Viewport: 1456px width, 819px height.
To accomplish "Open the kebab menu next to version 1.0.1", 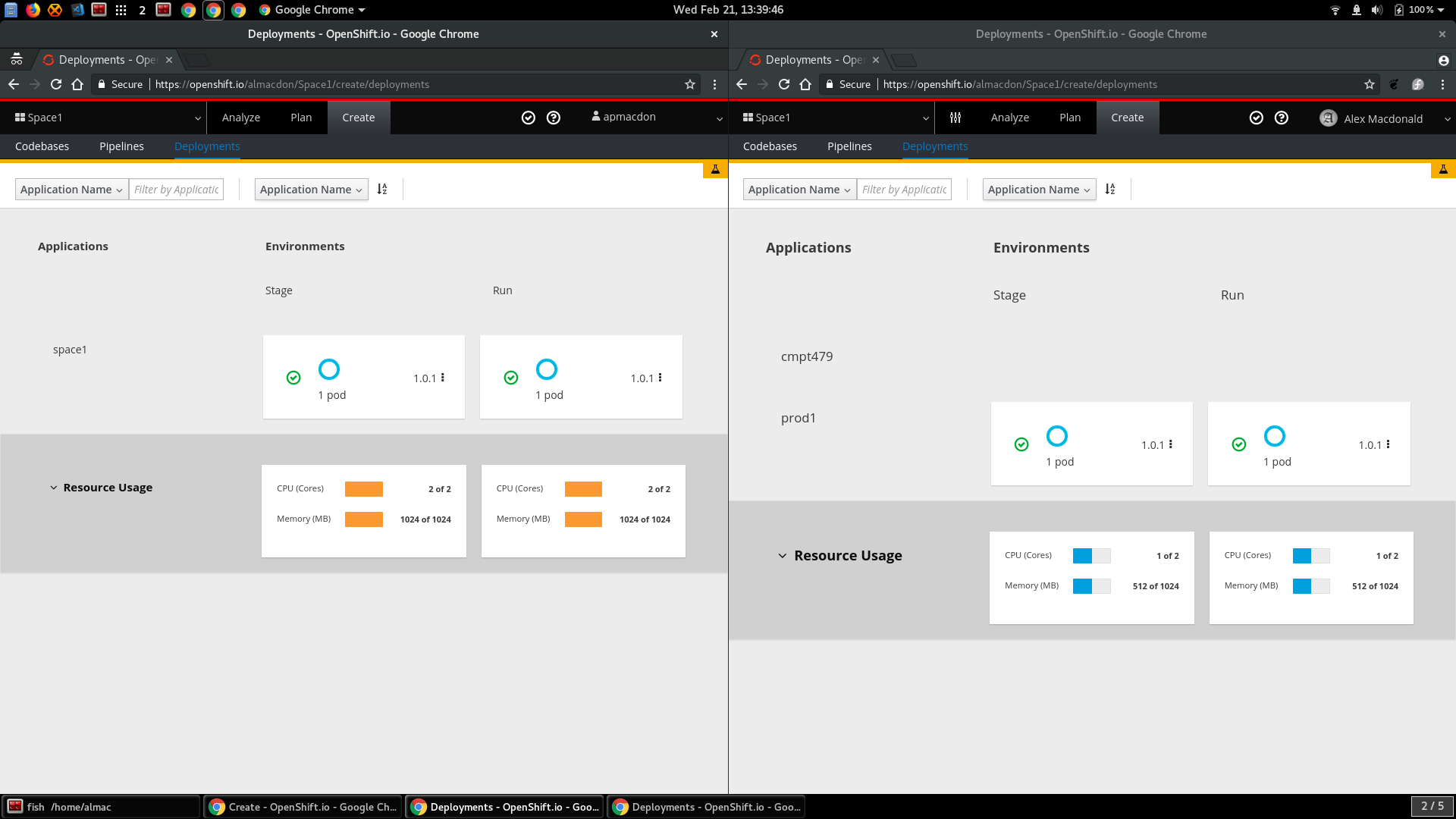I will click(441, 378).
